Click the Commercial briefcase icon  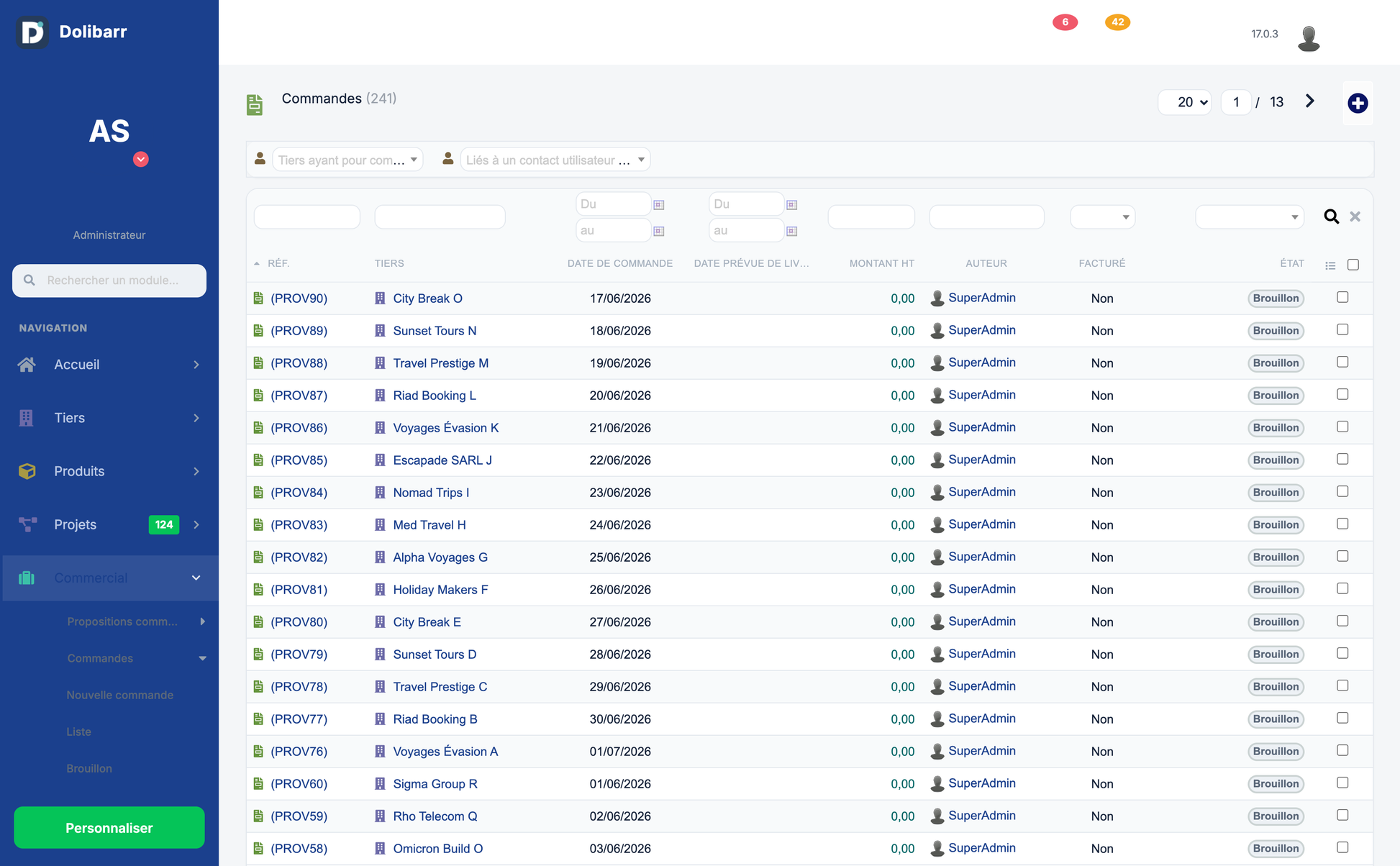tap(27, 578)
